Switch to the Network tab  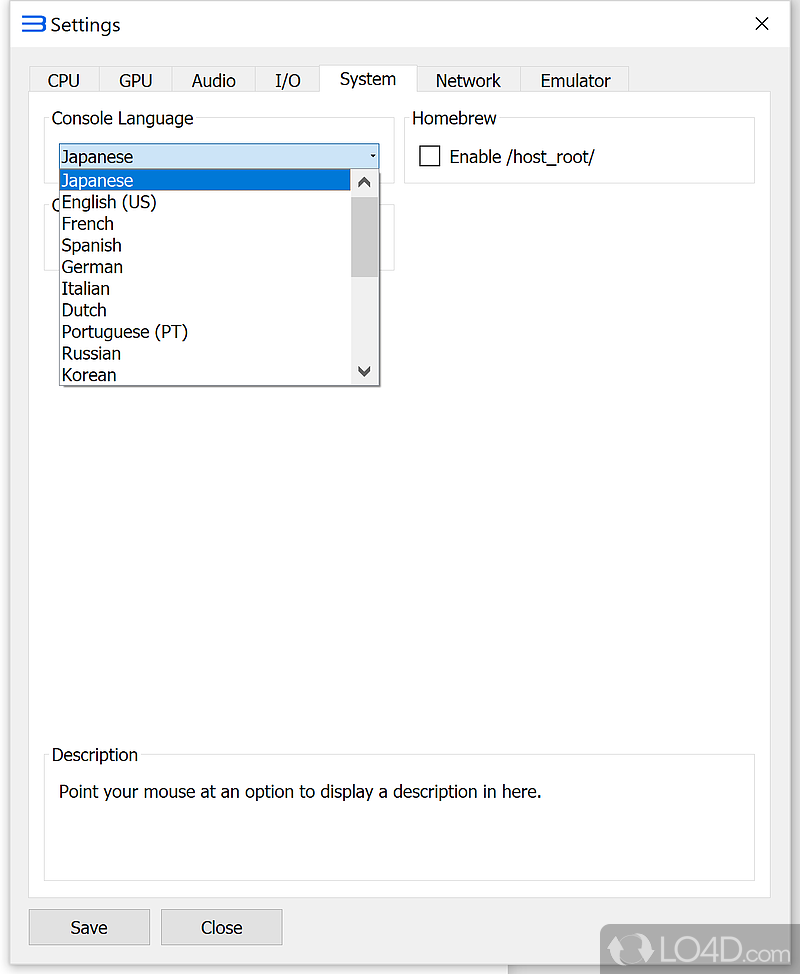click(468, 80)
